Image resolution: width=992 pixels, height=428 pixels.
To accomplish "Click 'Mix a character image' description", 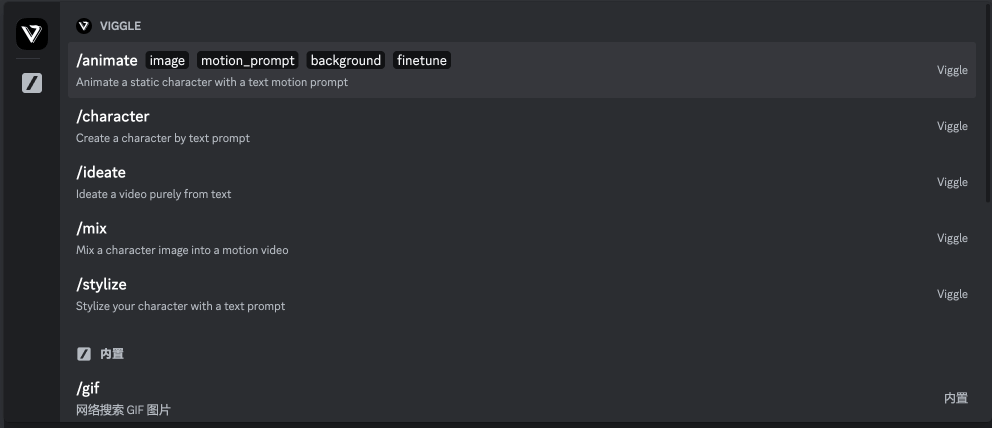I will (182, 250).
